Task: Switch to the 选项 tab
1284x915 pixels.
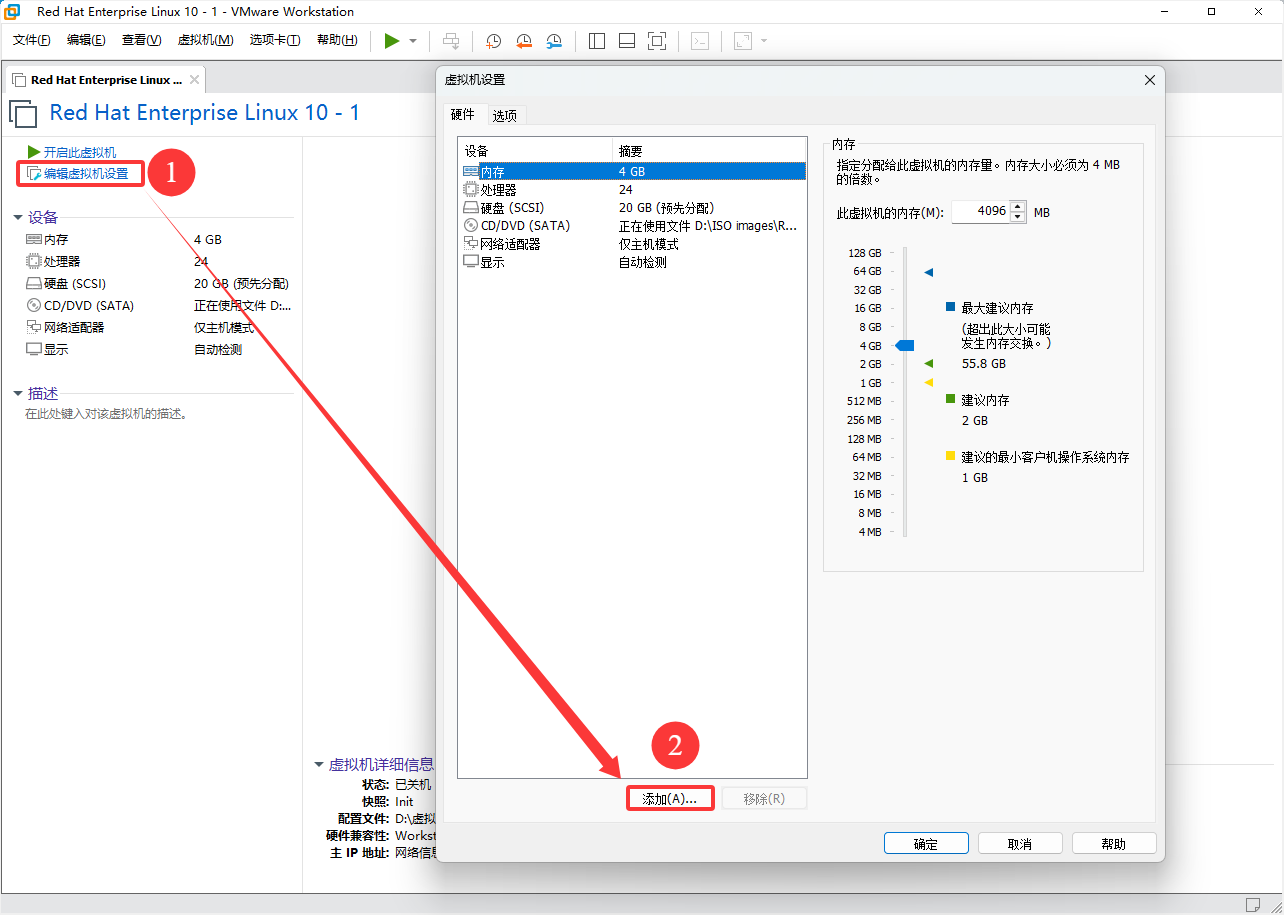Action: click(505, 115)
